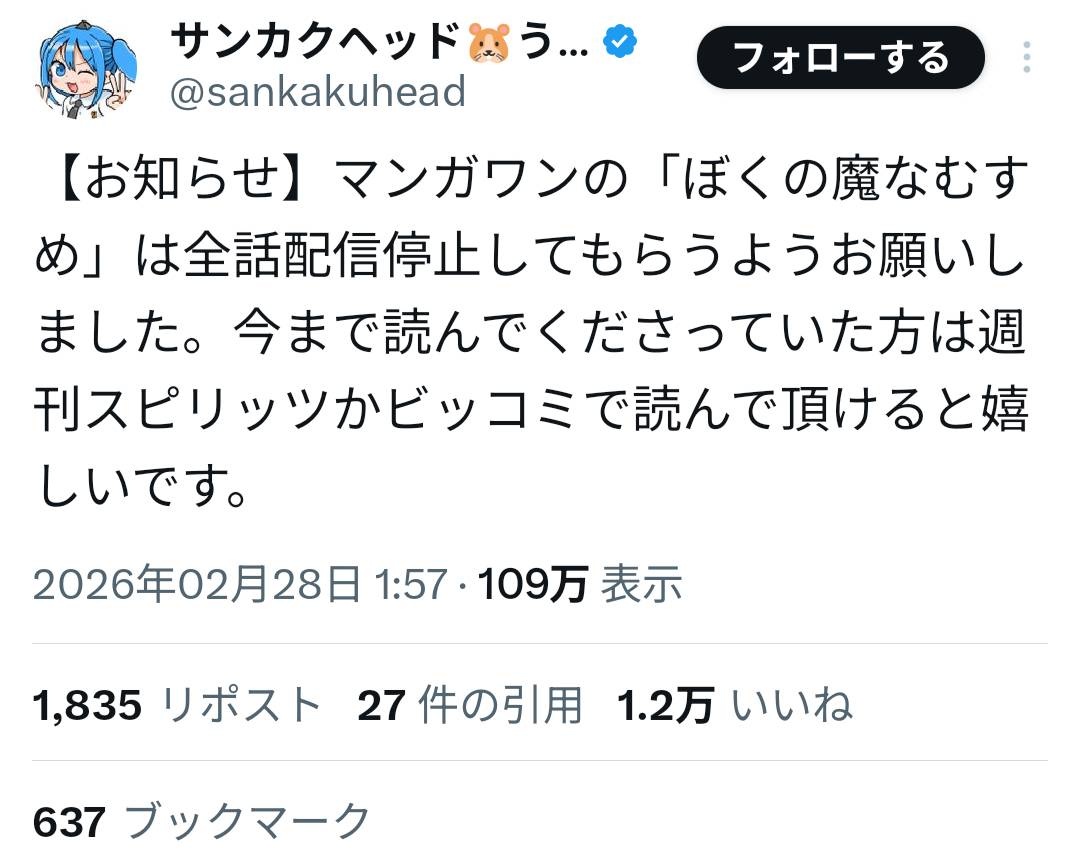Open the 27 件の引用 list

point(469,706)
